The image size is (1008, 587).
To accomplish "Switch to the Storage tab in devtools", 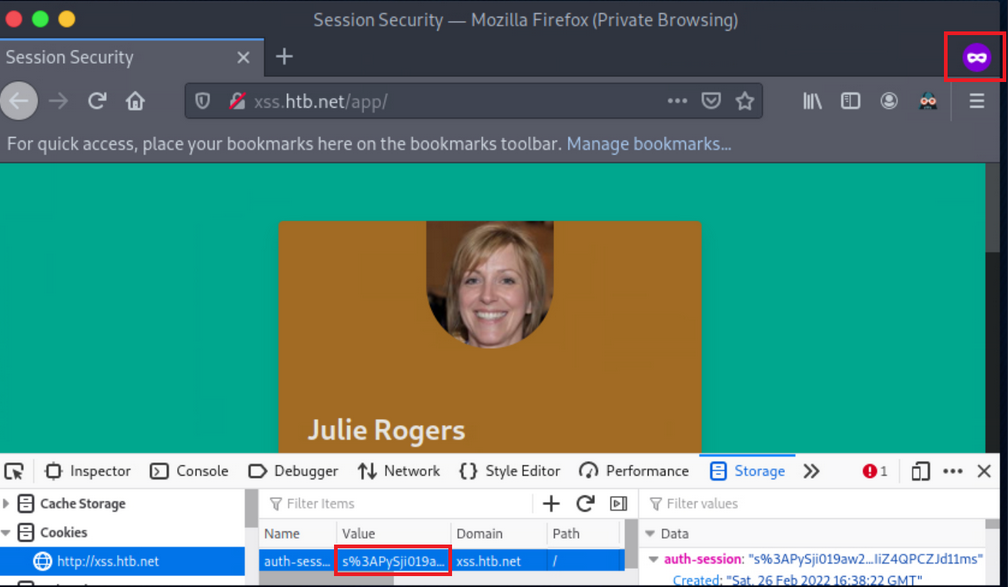I will click(747, 470).
